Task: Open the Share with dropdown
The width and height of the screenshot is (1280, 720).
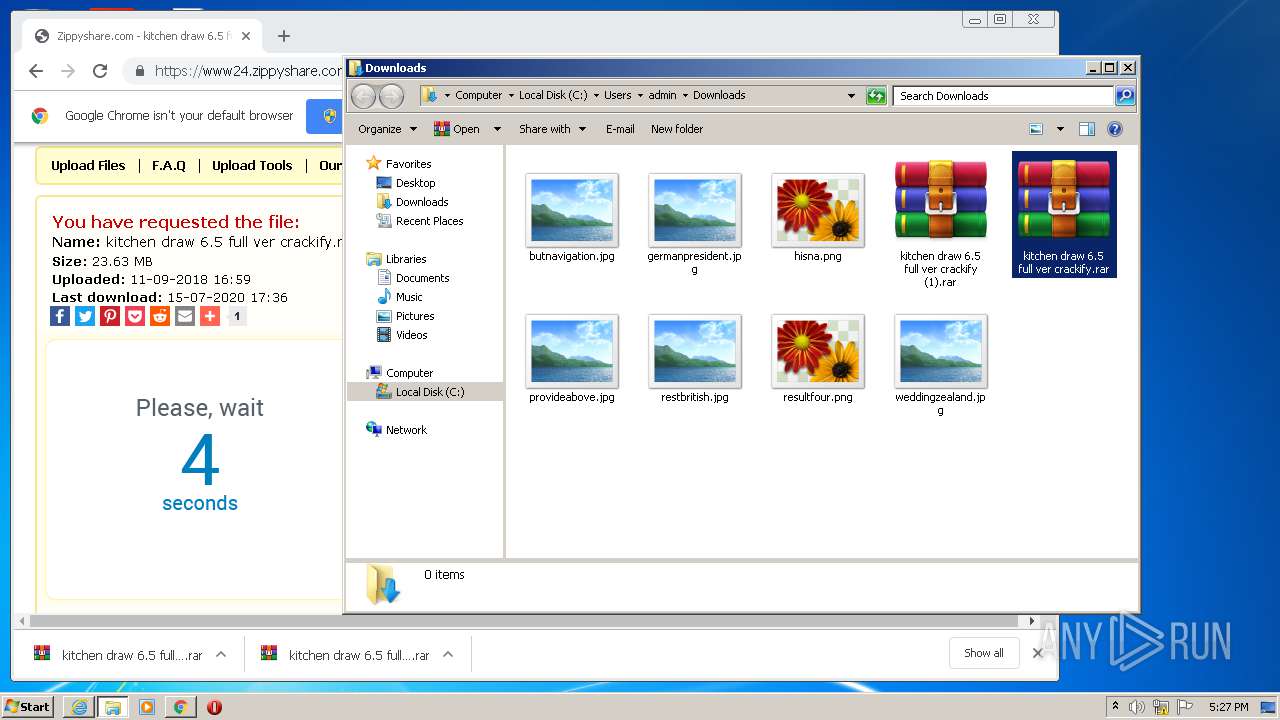Action: (552, 129)
